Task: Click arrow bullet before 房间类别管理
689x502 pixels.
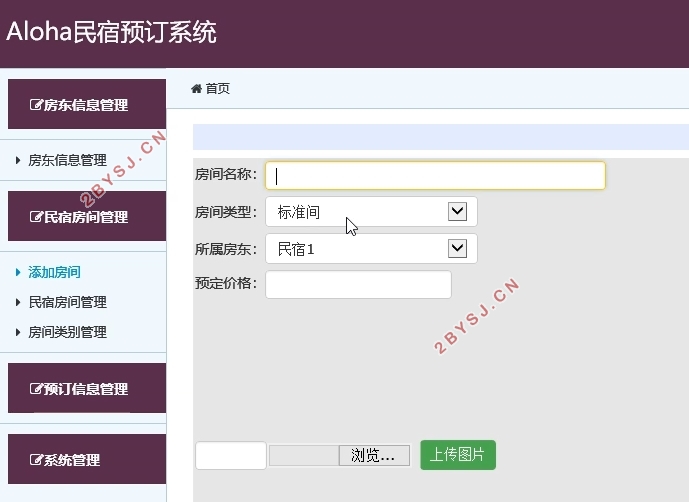Action: pyautogui.click(x=18, y=332)
